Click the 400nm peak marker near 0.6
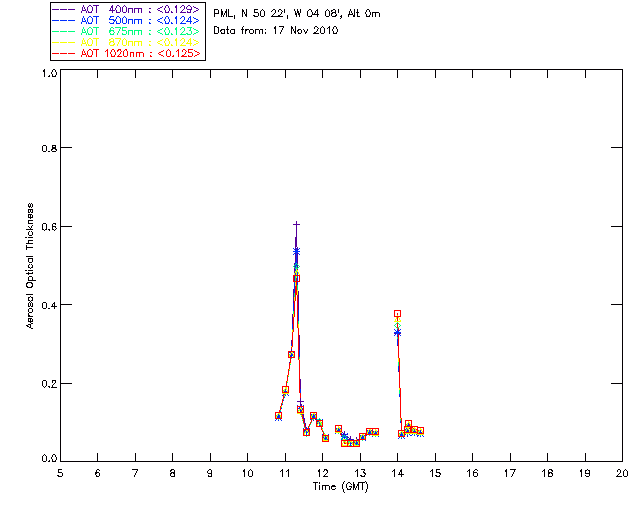Screen dimensions: 640x512 click(296, 224)
